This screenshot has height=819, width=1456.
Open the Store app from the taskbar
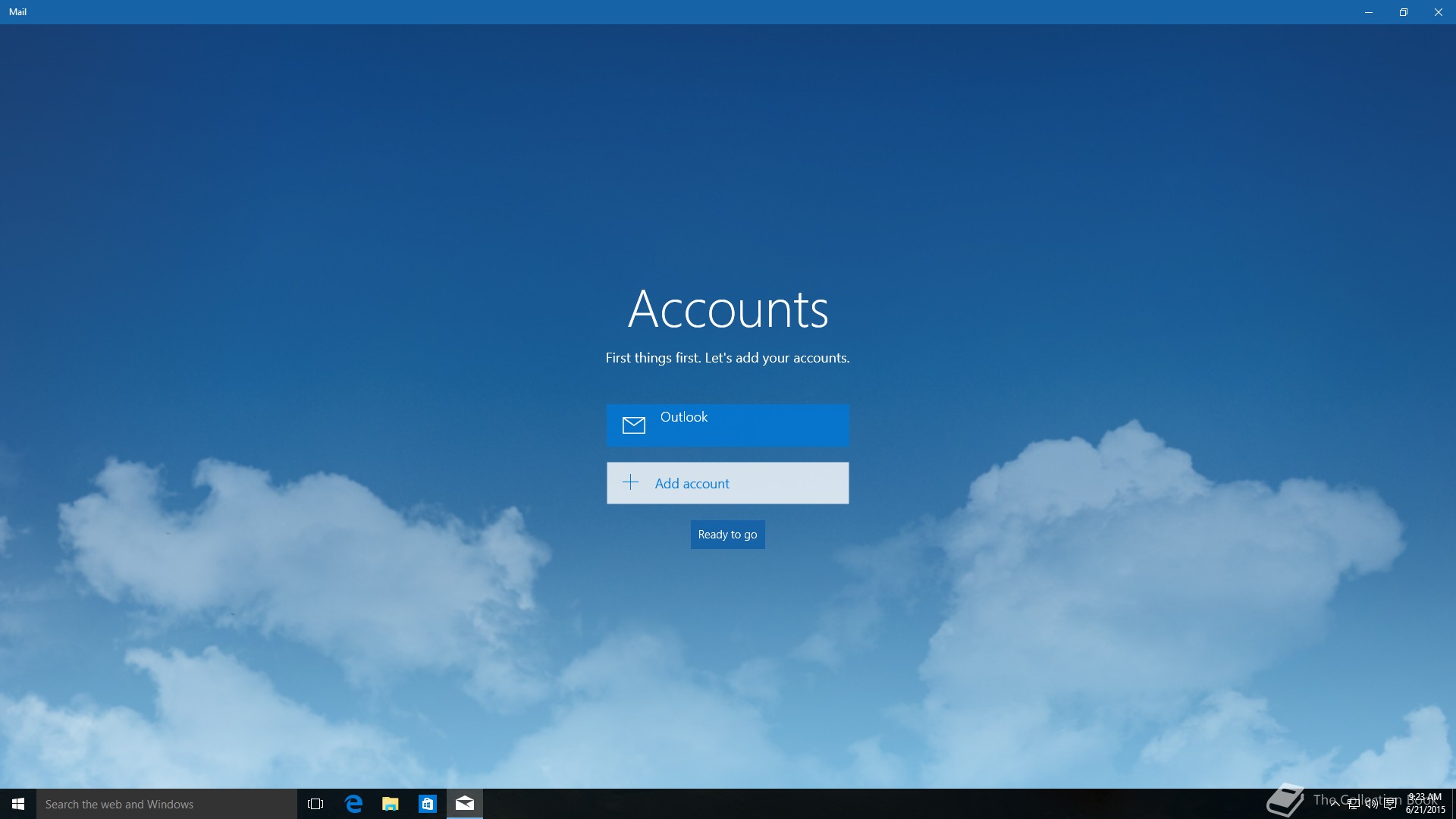428,804
